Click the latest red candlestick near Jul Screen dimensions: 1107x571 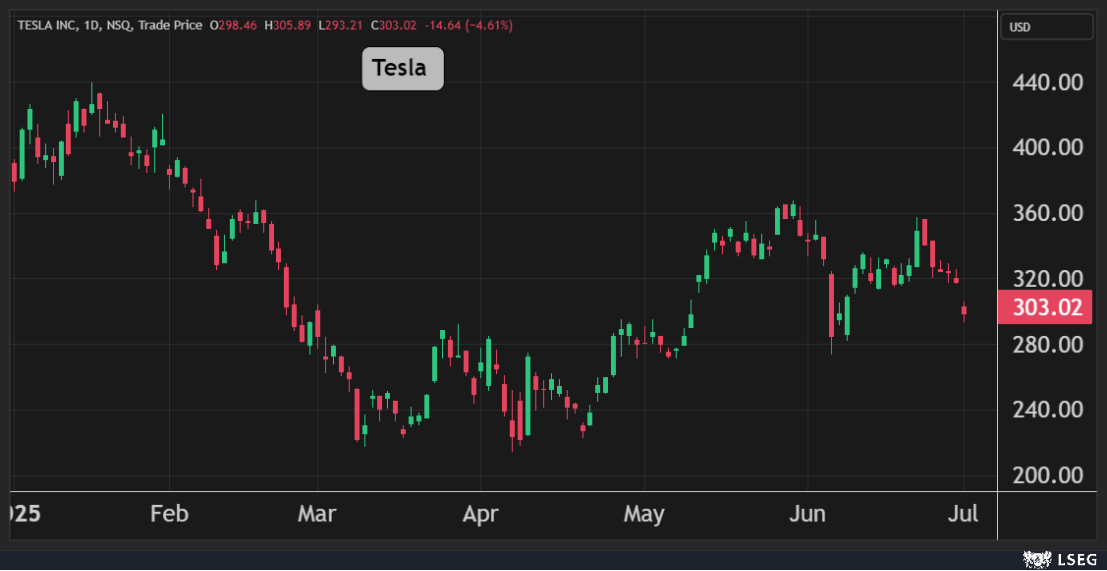[964, 311]
